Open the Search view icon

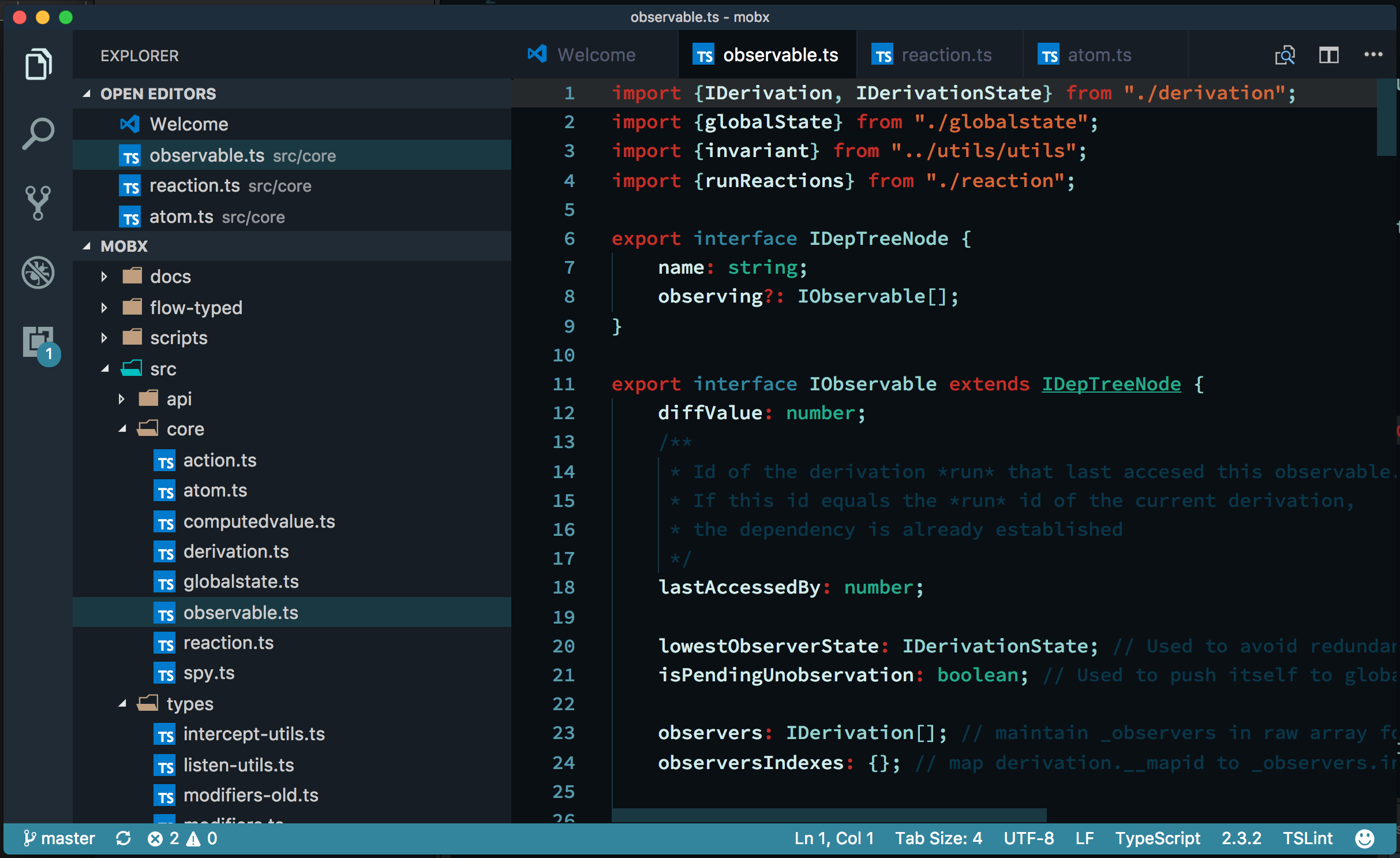(38, 134)
